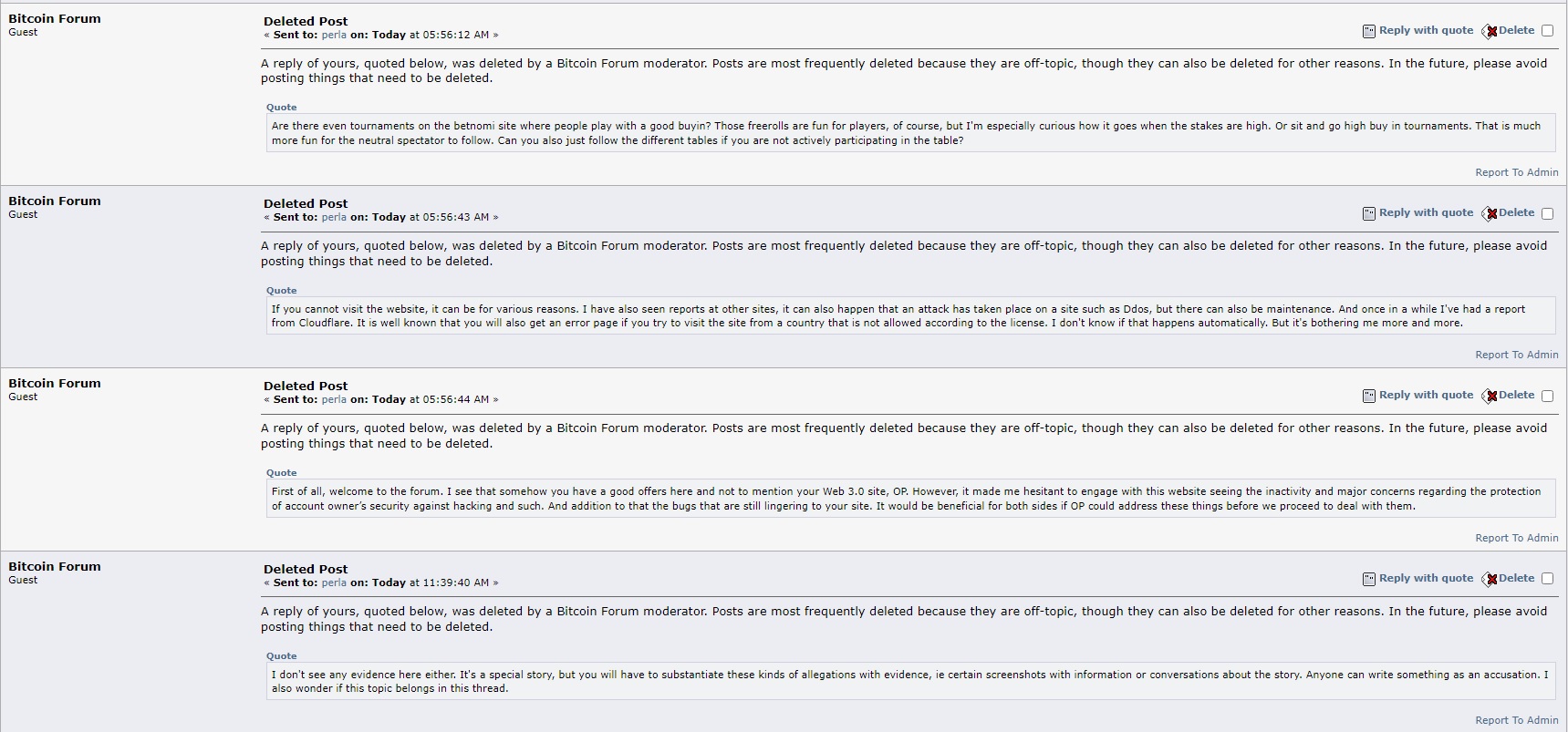The height and width of the screenshot is (732, 1568).
Task: Open the Report To Admin link under the betnomi quote
Action: coord(1516,172)
